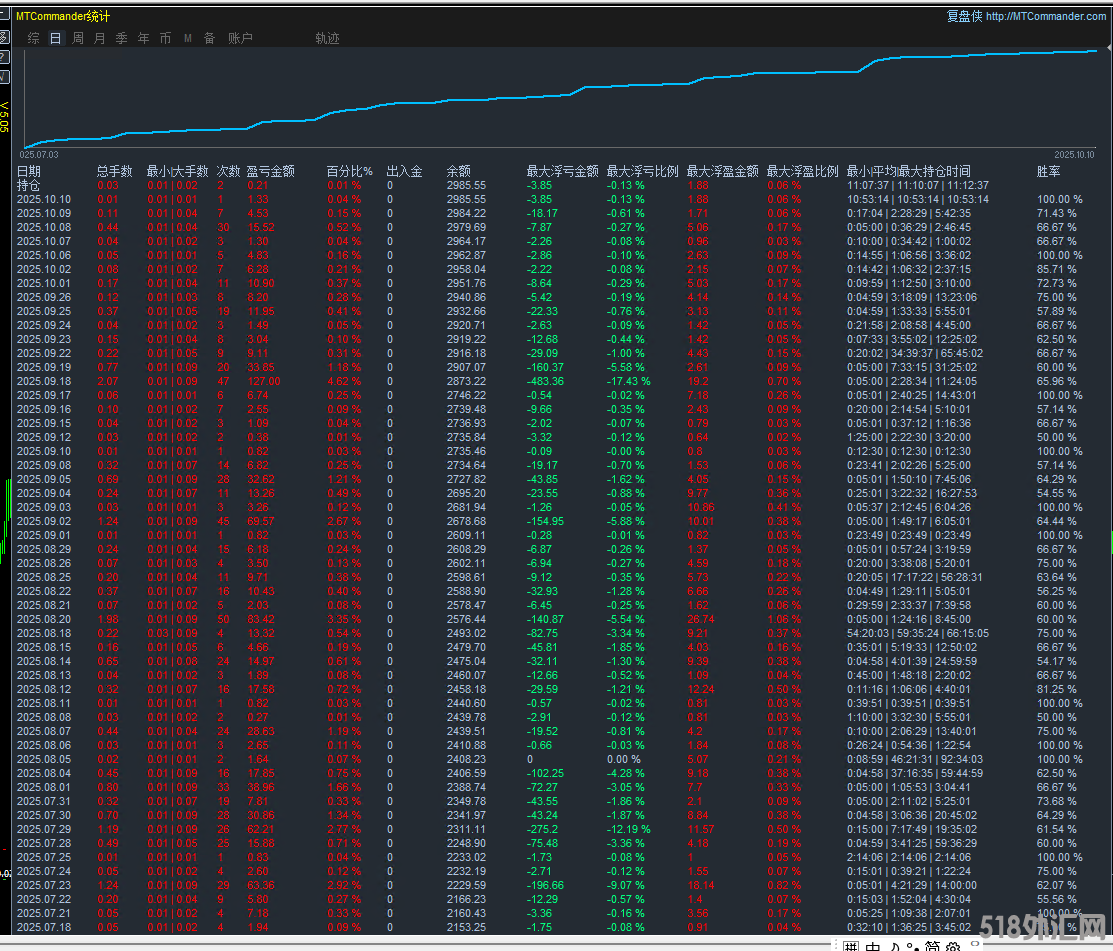Image resolution: width=1113 pixels, height=951 pixels.
Task: Click the M tab in toolbar
Action: (187, 38)
